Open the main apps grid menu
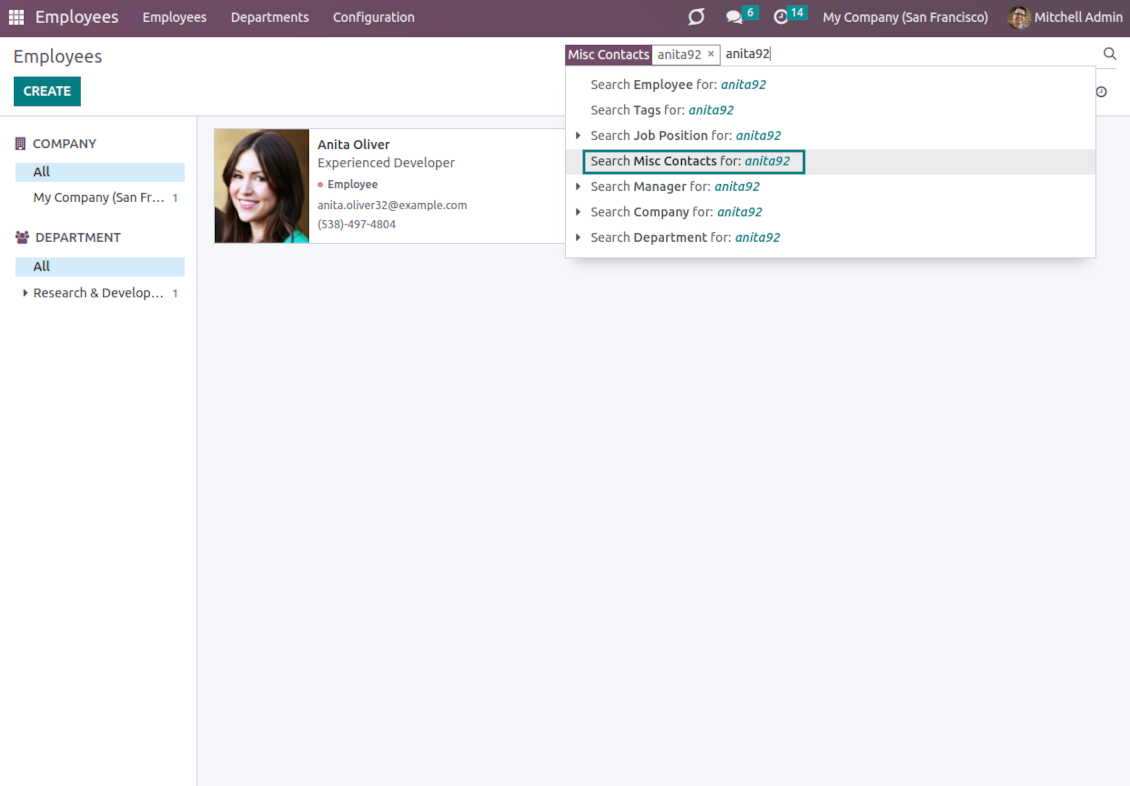This screenshot has height=786, width=1130. click(16, 17)
